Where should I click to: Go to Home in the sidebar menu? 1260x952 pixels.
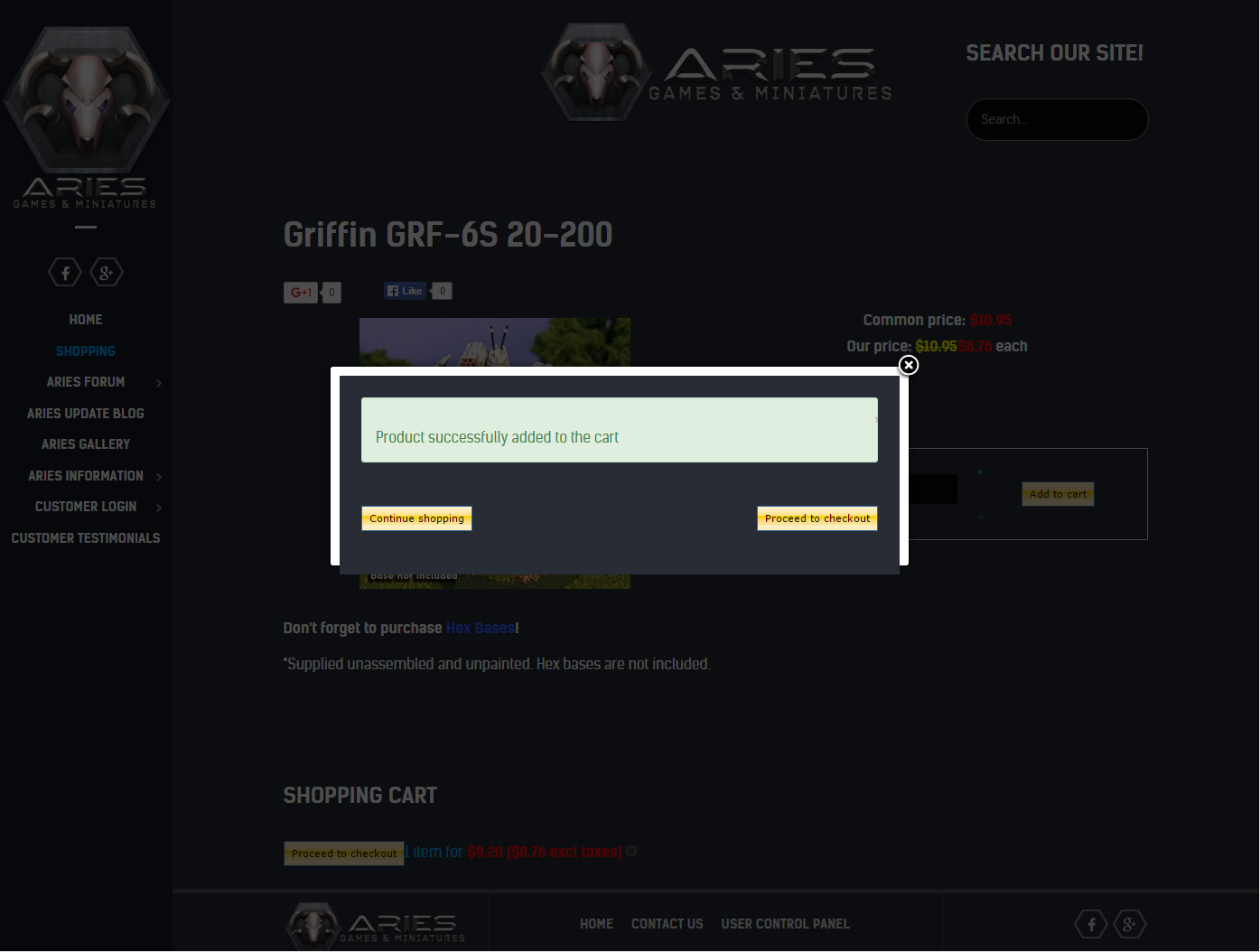86,320
